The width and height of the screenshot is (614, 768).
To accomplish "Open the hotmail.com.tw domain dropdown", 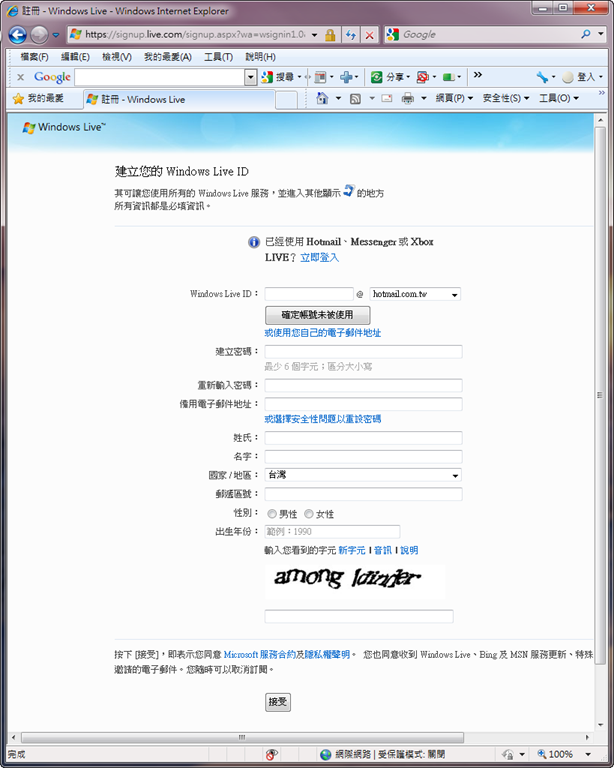I will 415,294.
